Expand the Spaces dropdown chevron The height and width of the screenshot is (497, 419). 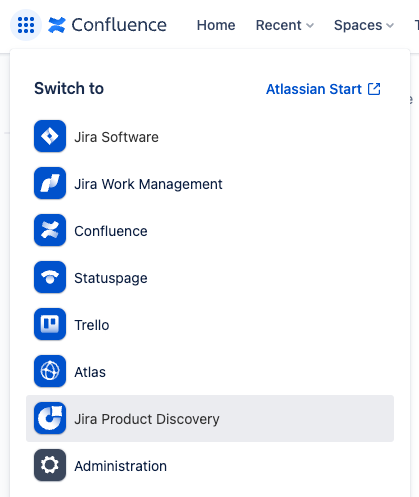390,26
